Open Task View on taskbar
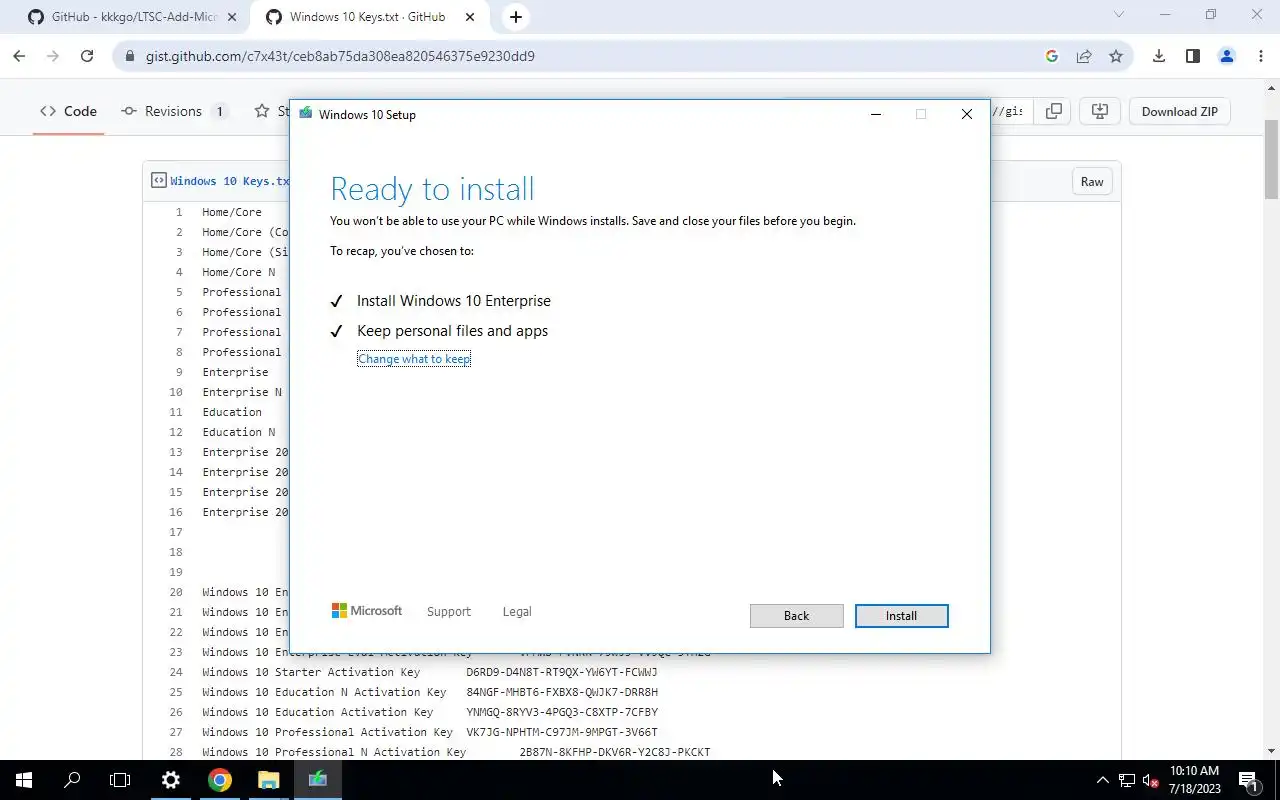1280x800 pixels. (120, 780)
